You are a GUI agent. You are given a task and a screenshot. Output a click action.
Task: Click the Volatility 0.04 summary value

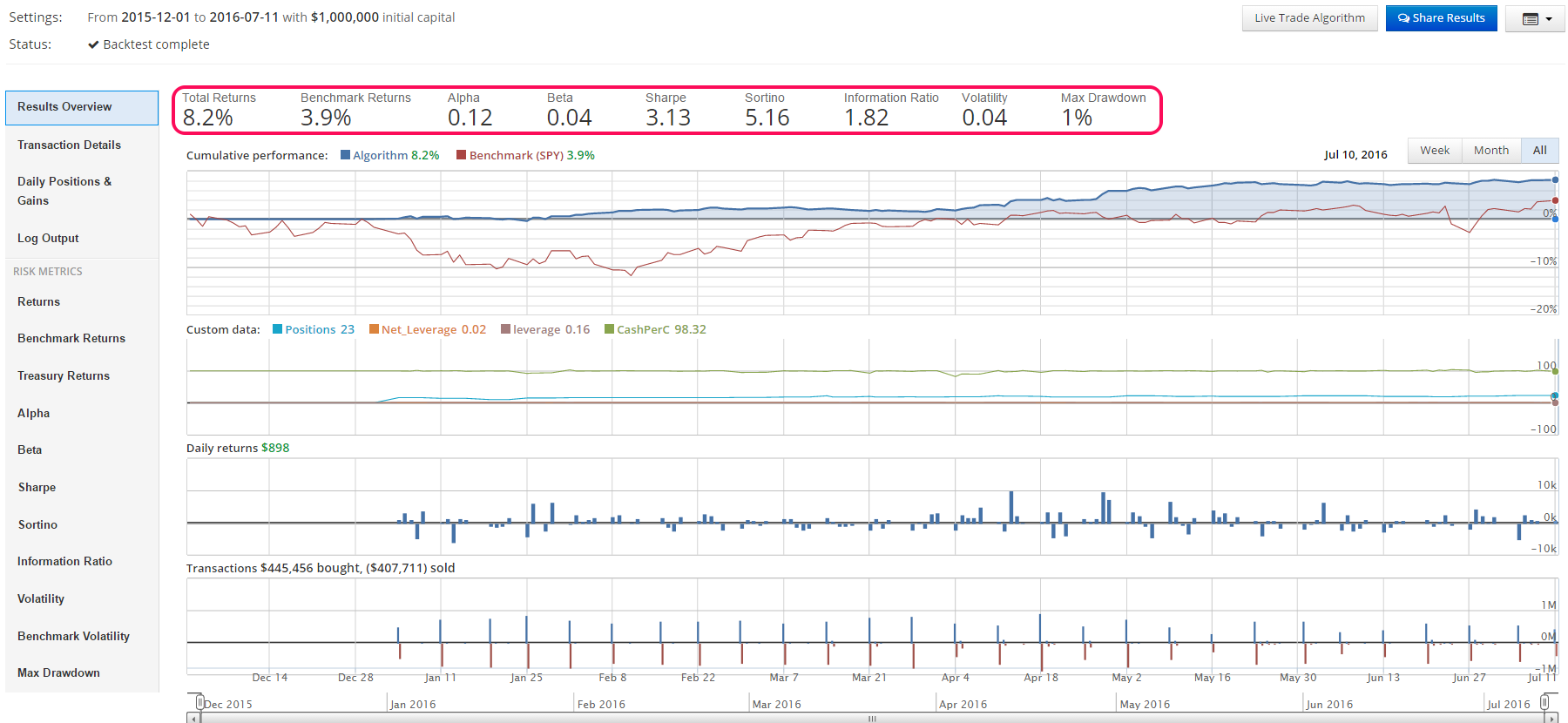tap(984, 118)
